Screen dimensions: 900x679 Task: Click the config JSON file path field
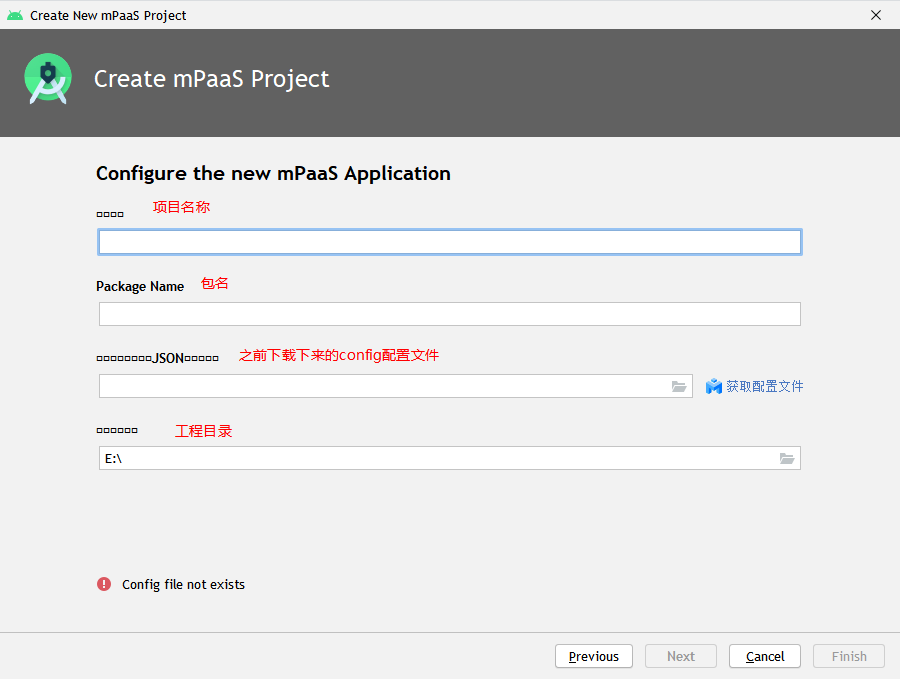tap(384, 386)
